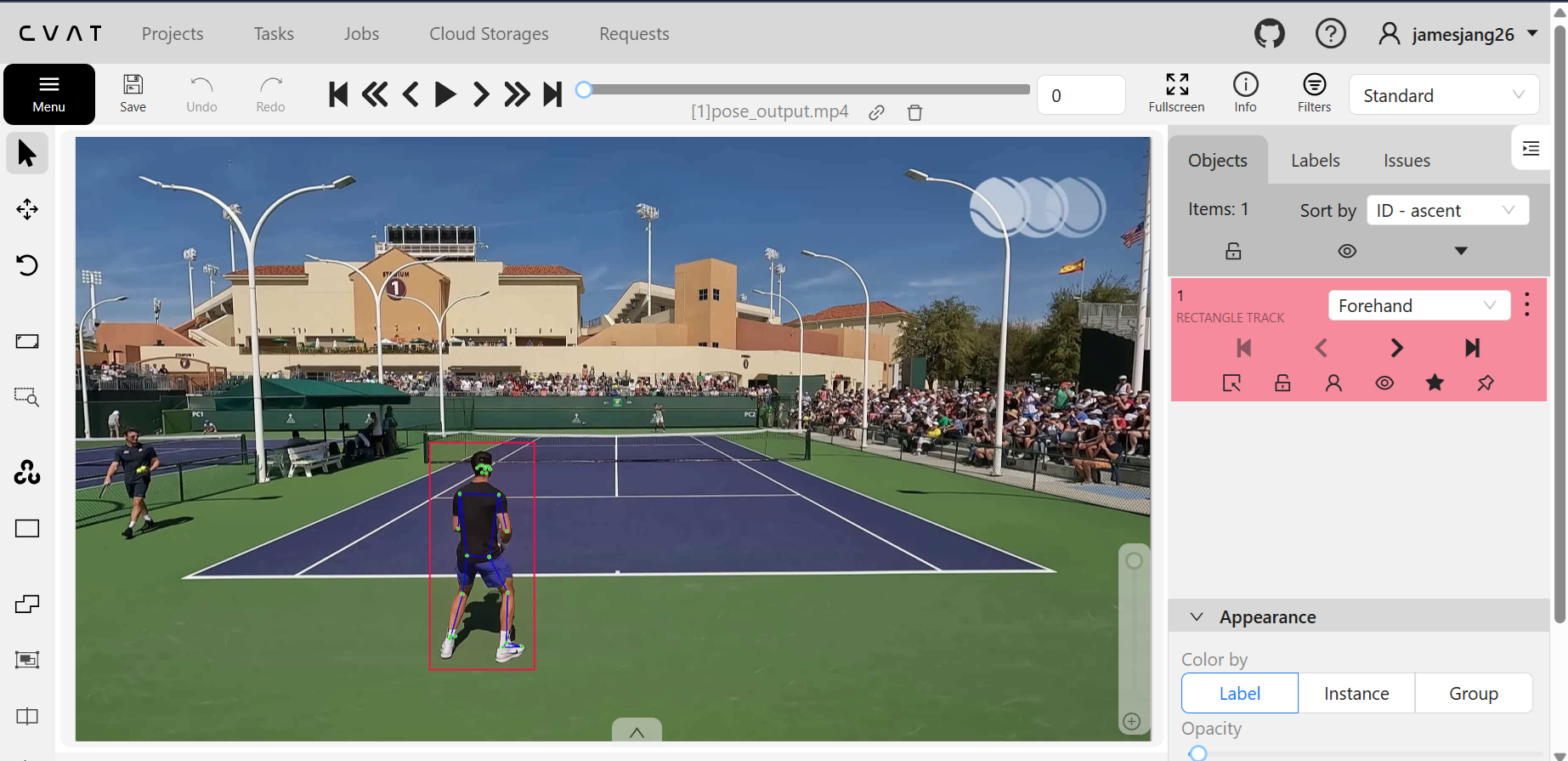Viewport: 1568px width, 761px height.
Task: Enter Fullscreen mode
Action: click(1176, 94)
